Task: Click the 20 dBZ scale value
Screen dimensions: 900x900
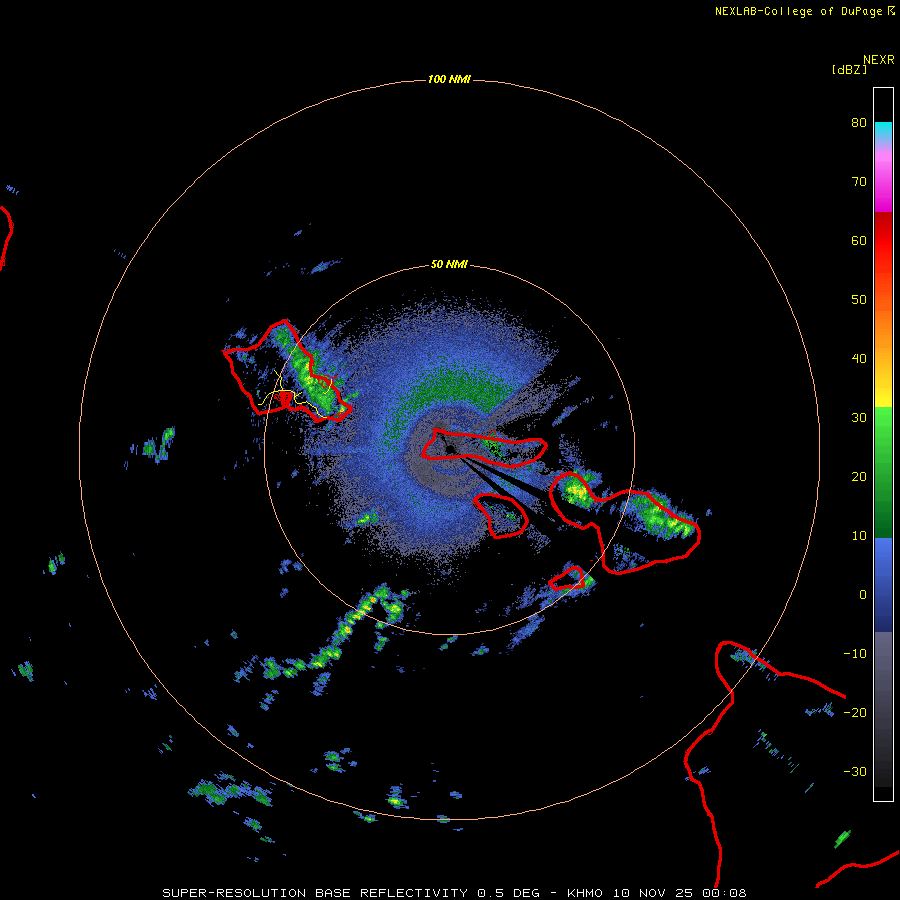Action: click(x=859, y=476)
